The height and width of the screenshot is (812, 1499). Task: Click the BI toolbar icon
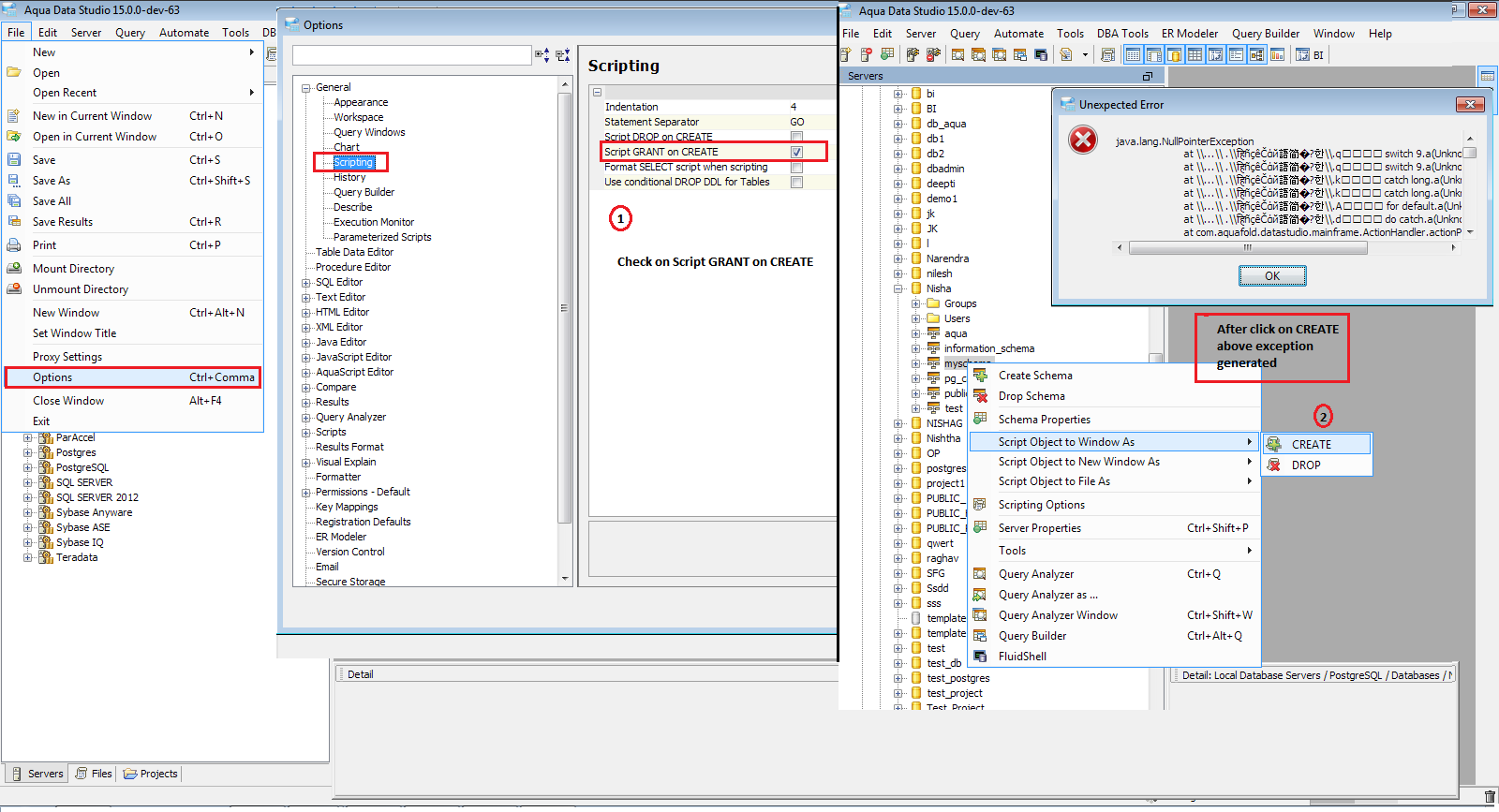pos(1310,55)
